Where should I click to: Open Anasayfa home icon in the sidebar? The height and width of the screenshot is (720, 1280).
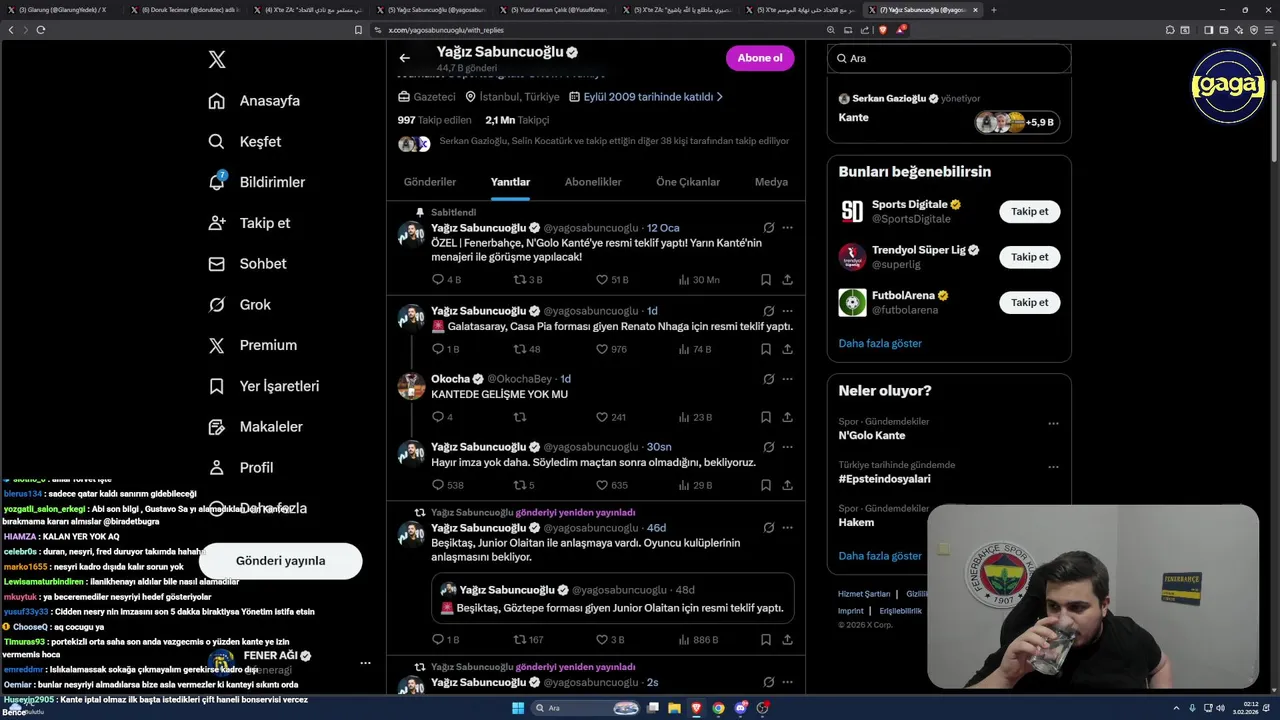point(217,101)
